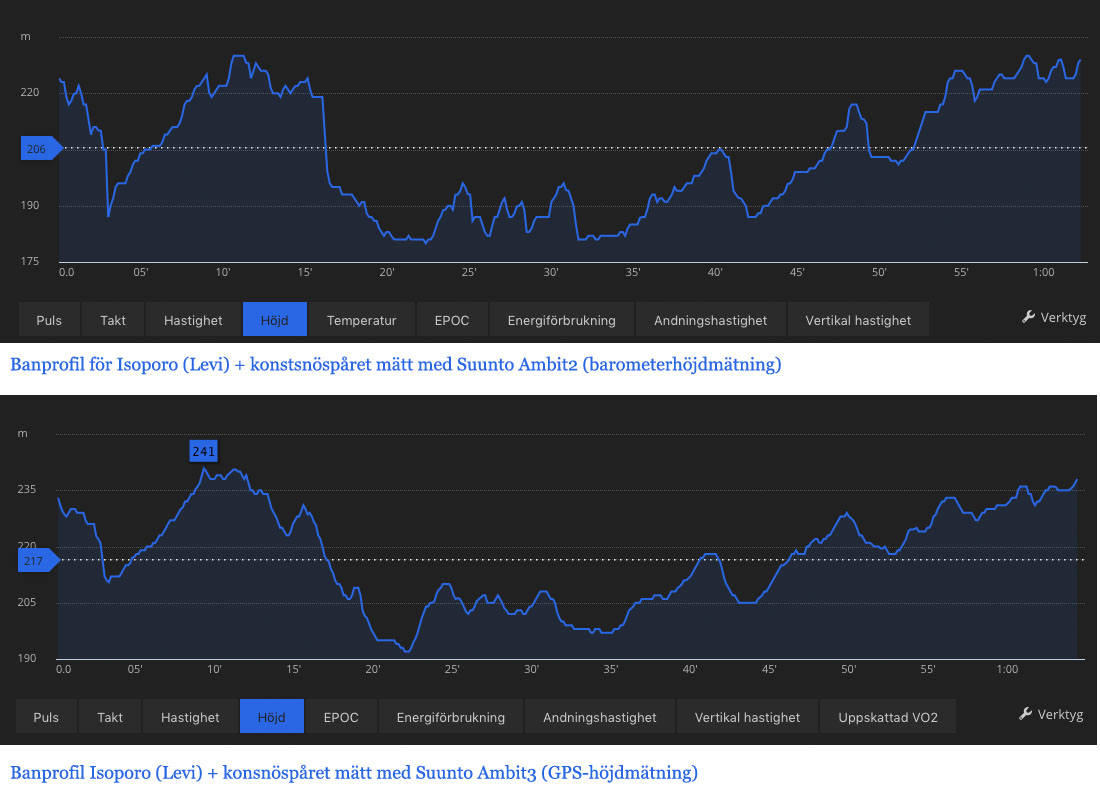Select Puls tab in top chart

[49, 320]
